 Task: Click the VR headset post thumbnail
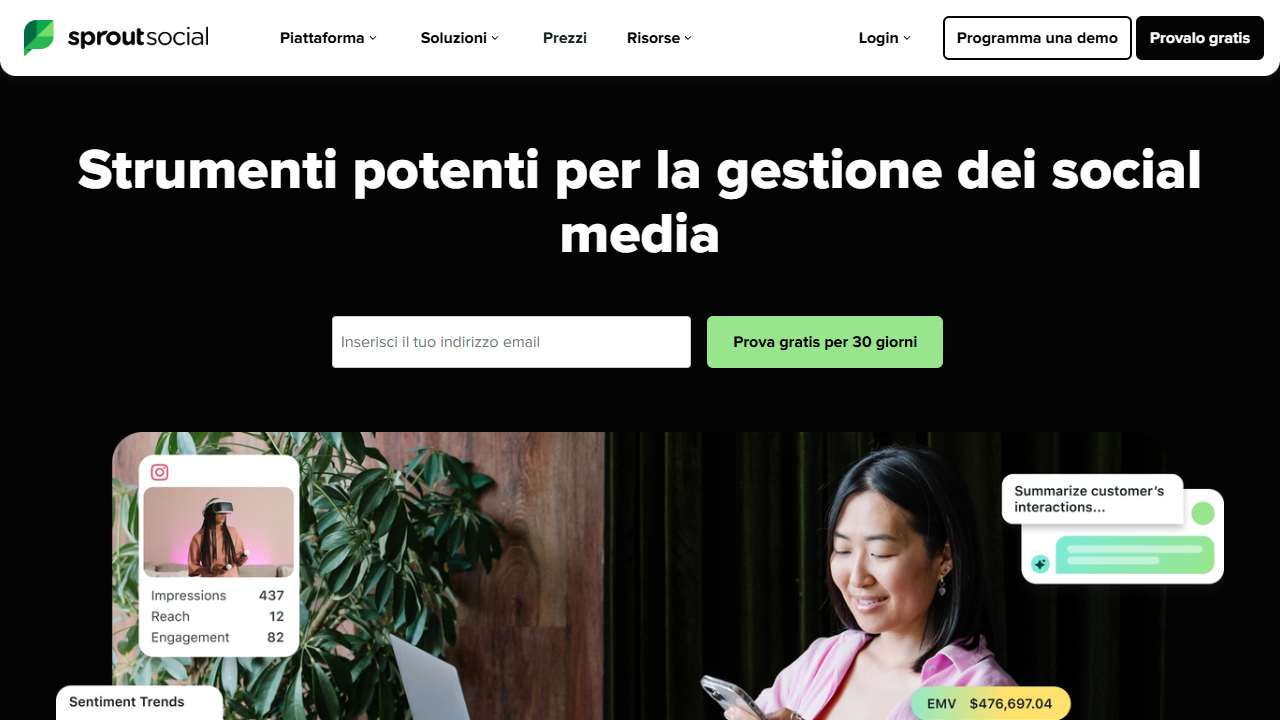coord(219,532)
